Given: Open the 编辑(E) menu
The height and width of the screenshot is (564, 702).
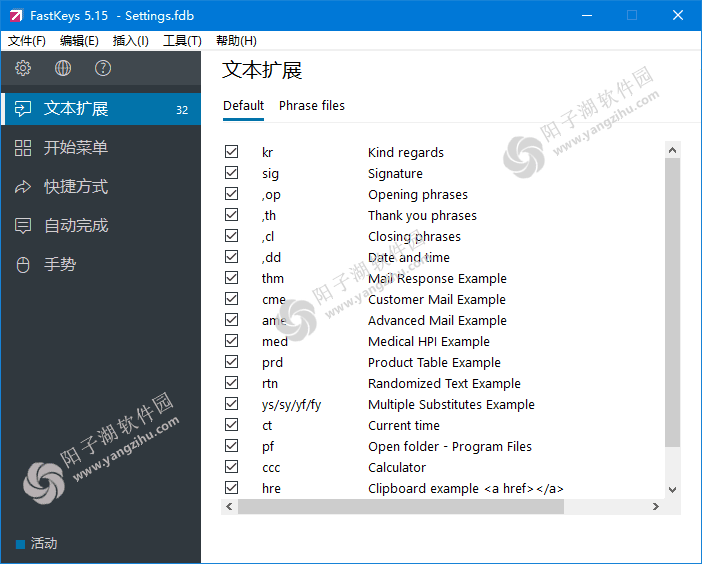Looking at the screenshot, I should 79,41.
